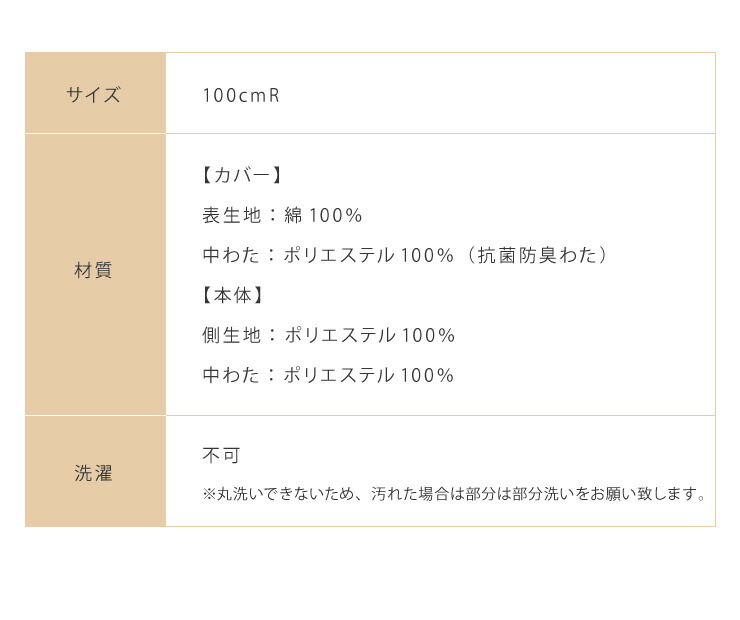Select the 不可 washing value
The image size is (740, 620).
(221, 456)
